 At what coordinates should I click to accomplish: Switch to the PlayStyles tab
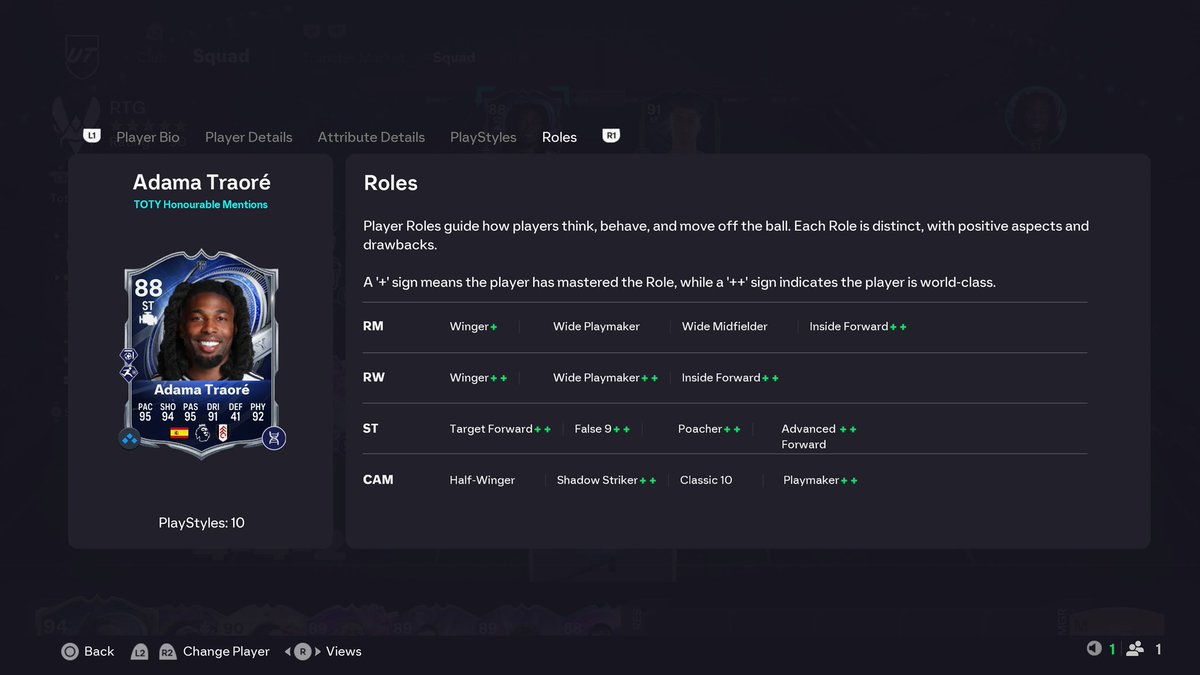point(483,137)
